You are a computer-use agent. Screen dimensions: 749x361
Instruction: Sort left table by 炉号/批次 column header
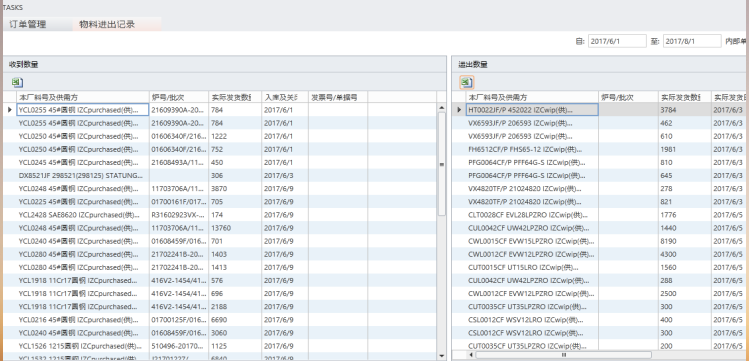[x=179, y=97]
